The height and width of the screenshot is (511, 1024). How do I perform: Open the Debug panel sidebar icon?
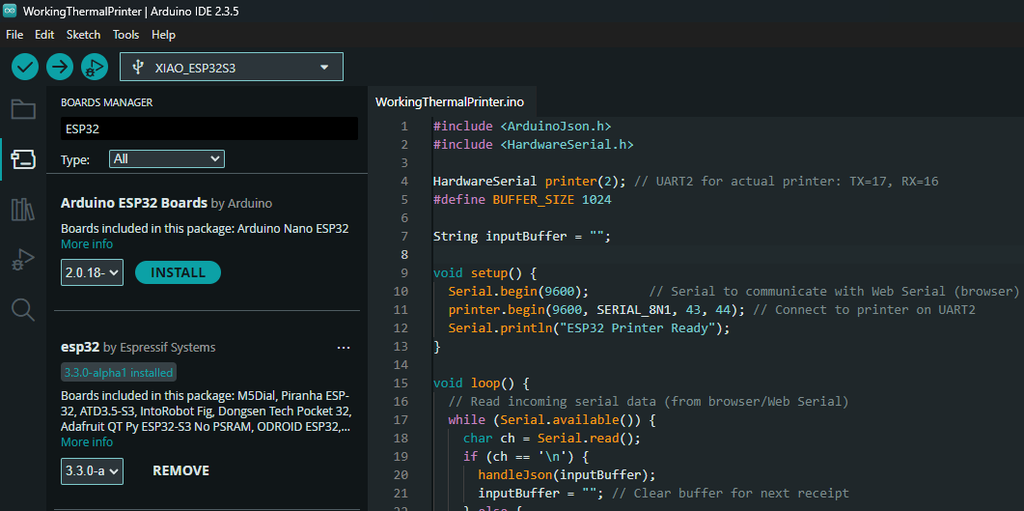23,260
